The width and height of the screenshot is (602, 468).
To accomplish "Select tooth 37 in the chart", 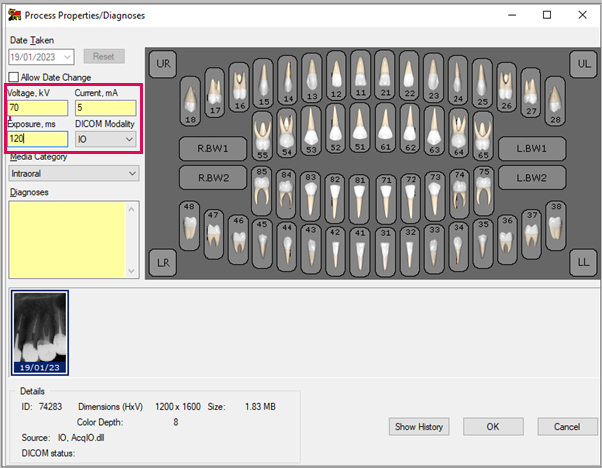I will [x=532, y=234].
